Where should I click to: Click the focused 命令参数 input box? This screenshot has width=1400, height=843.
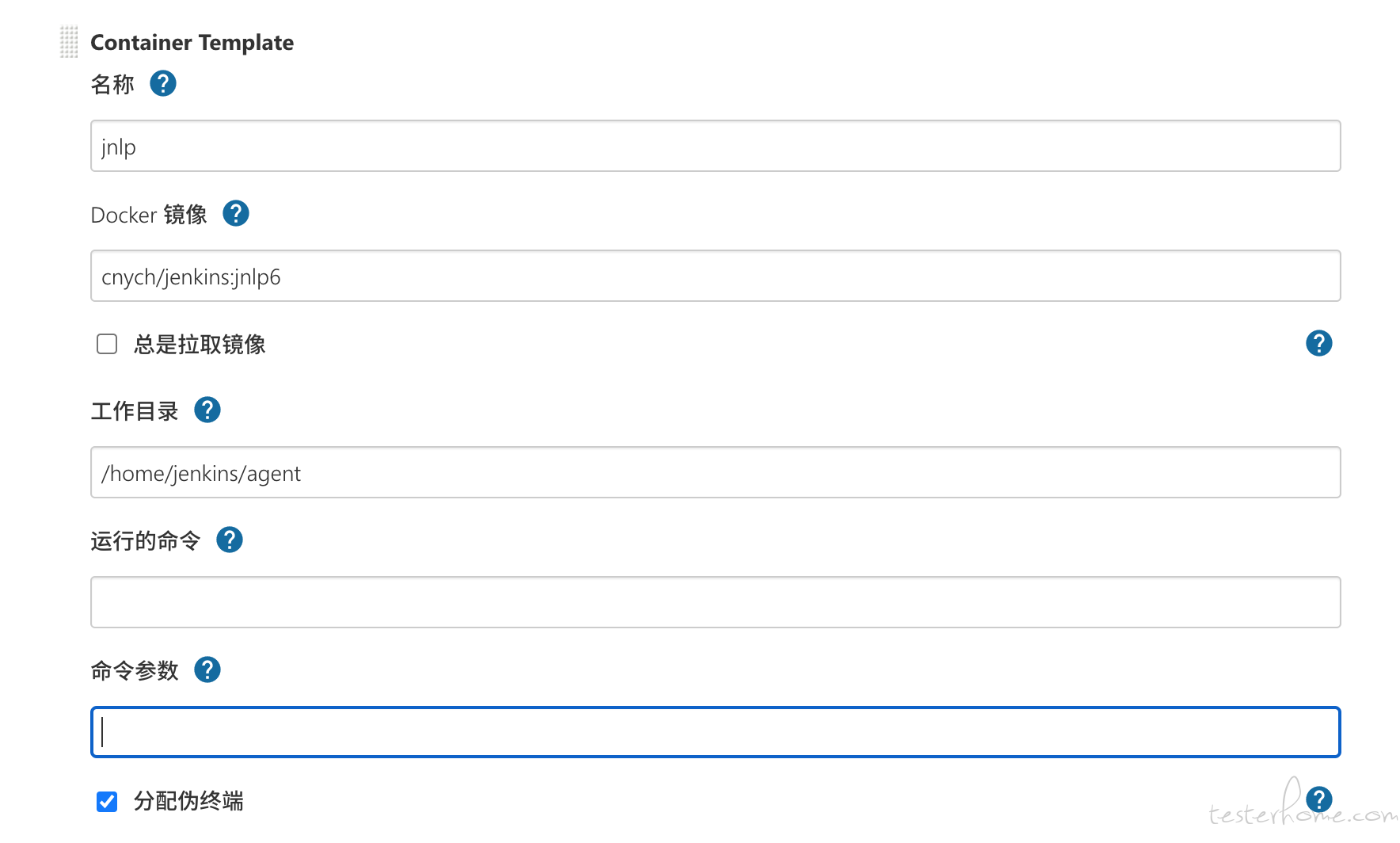click(716, 732)
